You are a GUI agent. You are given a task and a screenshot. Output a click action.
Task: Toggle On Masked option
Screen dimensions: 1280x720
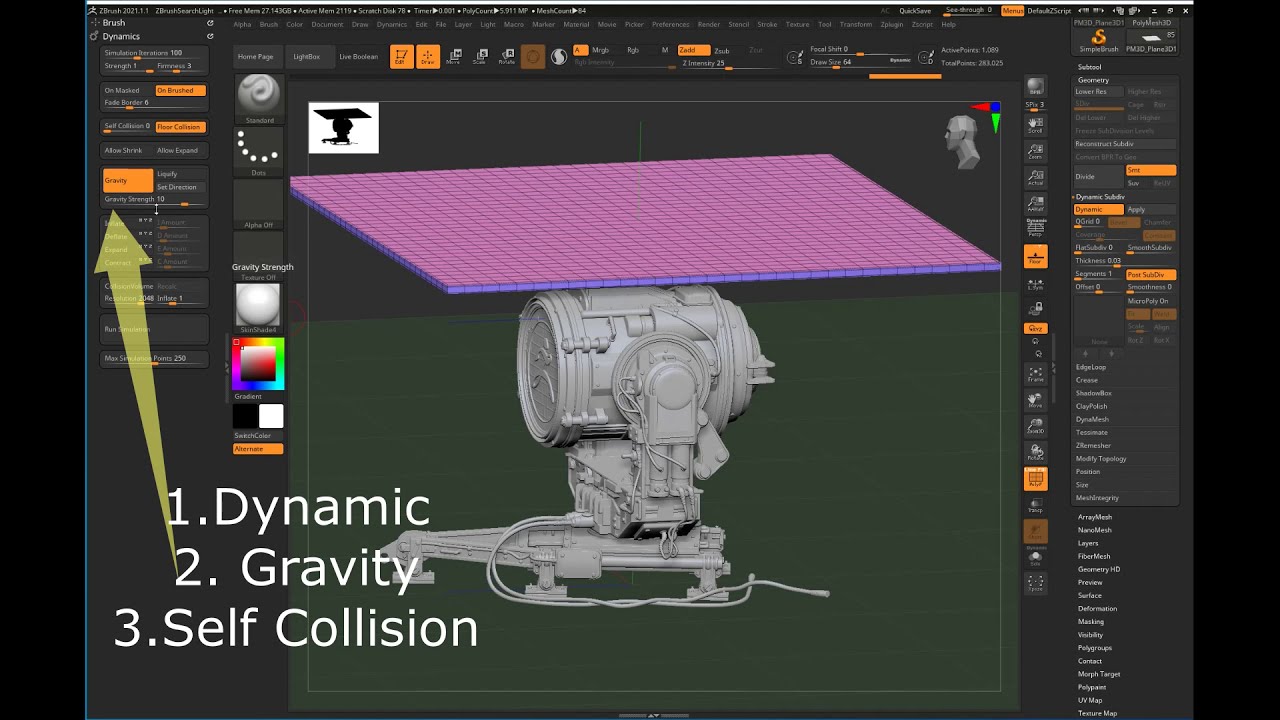click(128, 91)
